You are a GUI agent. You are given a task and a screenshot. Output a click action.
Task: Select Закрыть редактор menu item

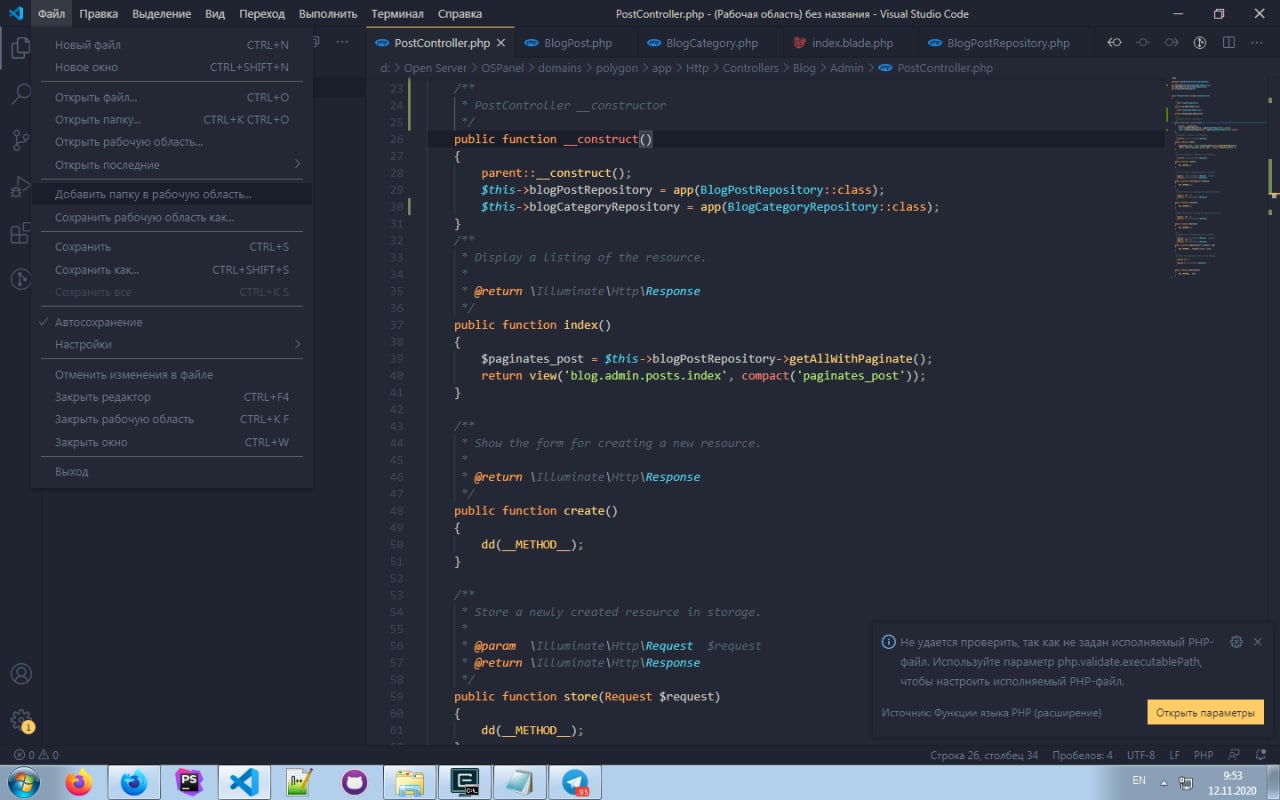[172, 397]
